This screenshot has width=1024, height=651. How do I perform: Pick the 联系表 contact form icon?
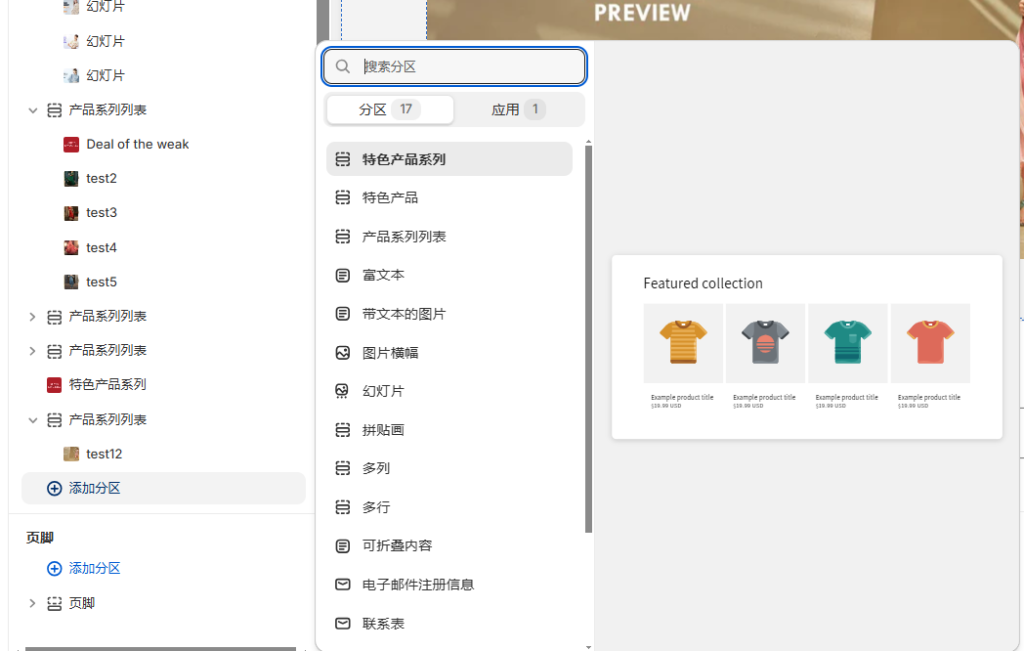(x=341, y=623)
